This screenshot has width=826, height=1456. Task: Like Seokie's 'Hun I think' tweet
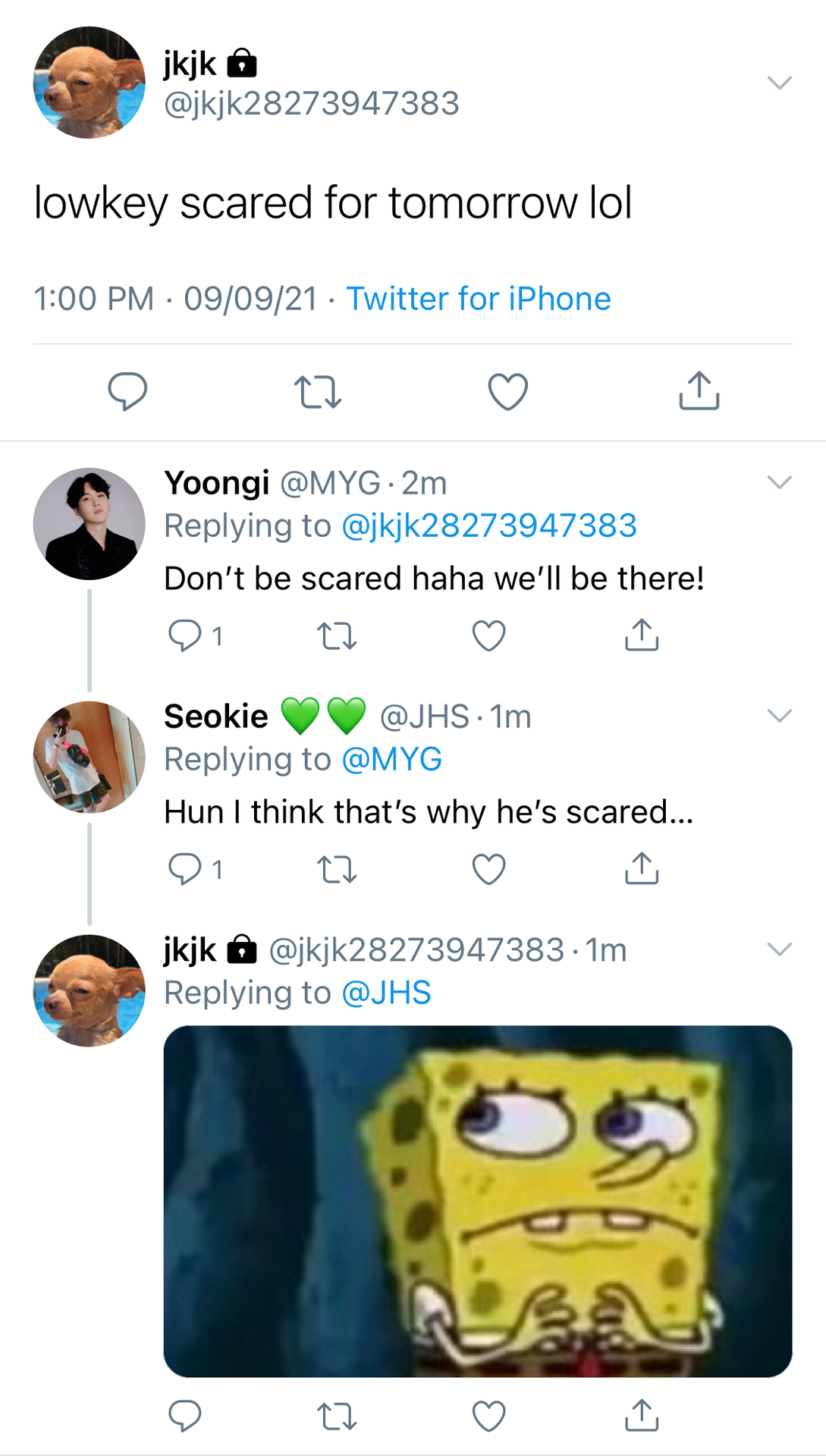pyautogui.click(x=488, y=869)
